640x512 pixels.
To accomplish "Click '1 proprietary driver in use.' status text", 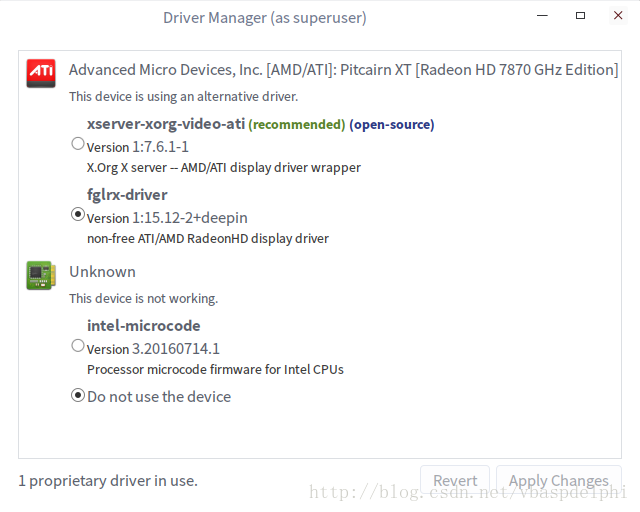I will click(108, 481).
